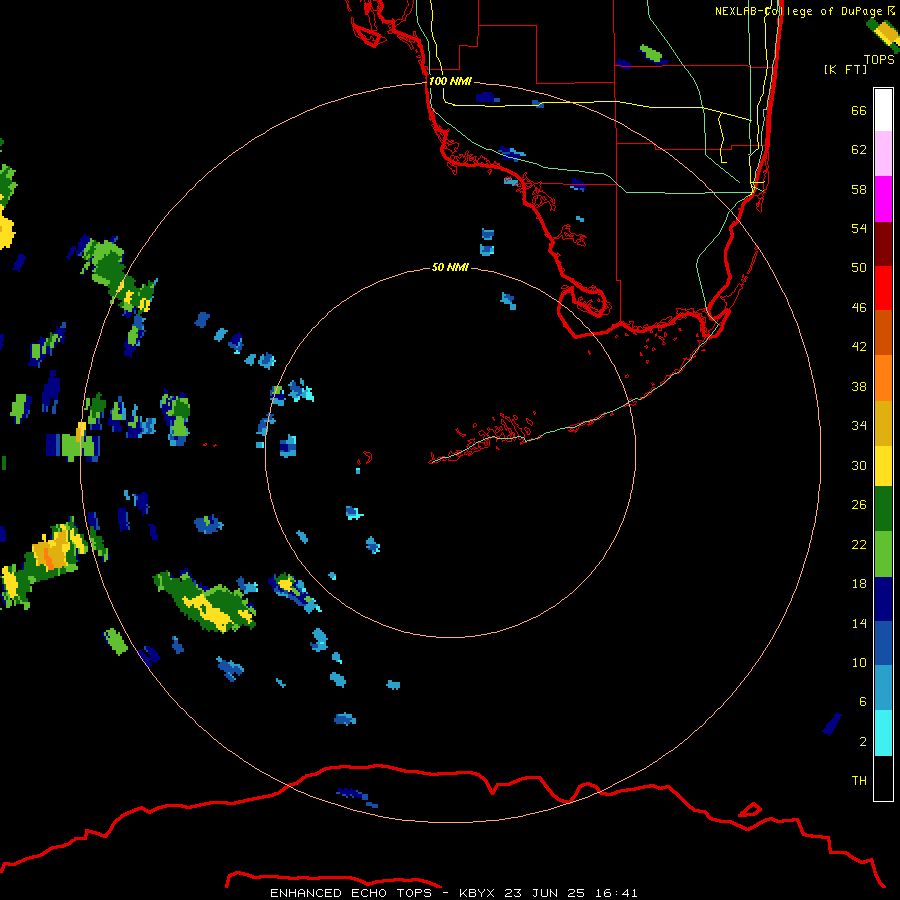Pick the light orange legend swatch

pos(883,378)
